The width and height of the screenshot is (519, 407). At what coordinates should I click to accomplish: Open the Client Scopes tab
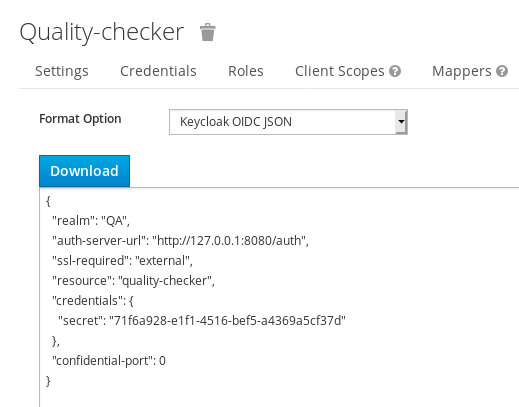(340, 71)
